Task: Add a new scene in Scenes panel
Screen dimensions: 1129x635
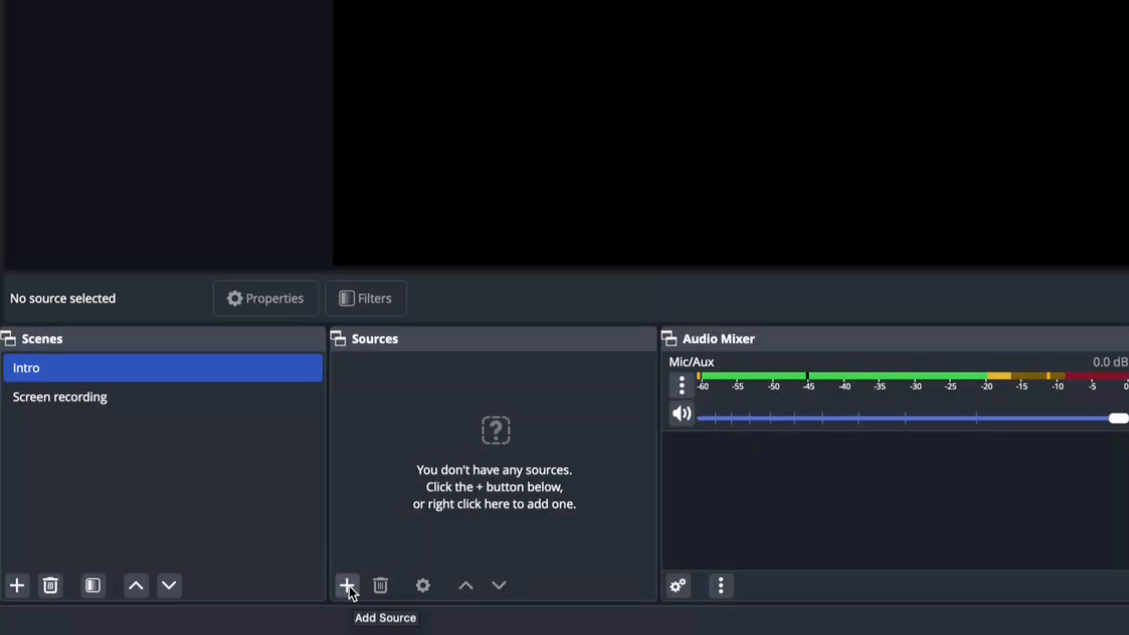Action: (17, 585)
